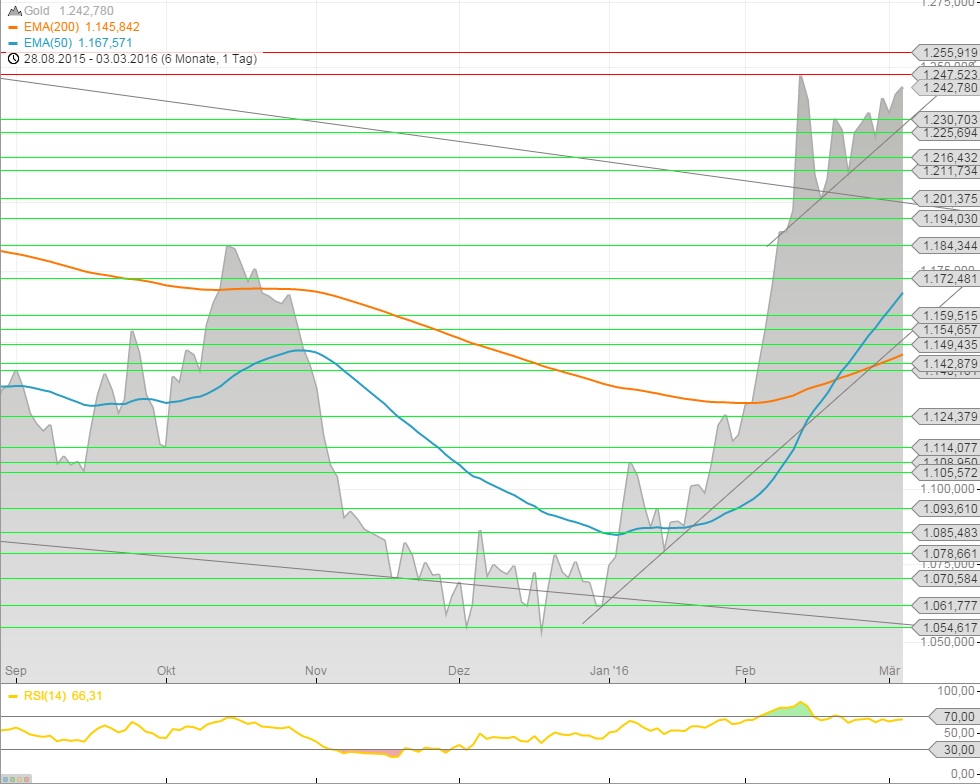The image size is (980, 784).
Task: Select the 1.124,379 green level tag
Action: click(x=945, y=417)
